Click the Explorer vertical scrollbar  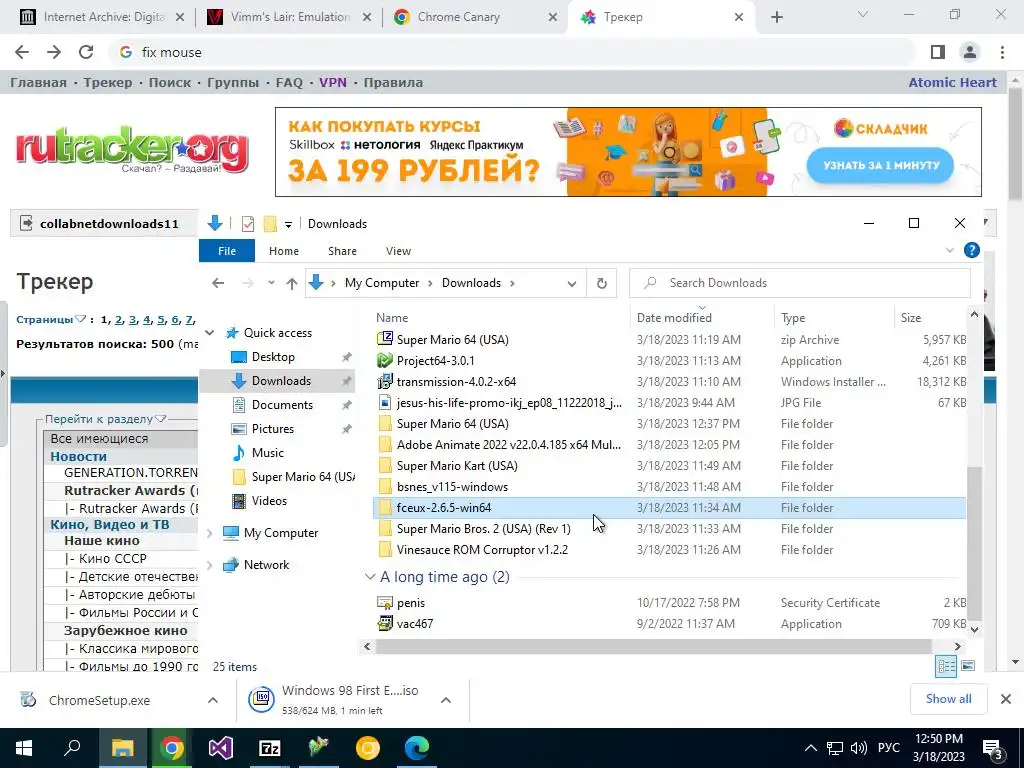click(x=974, y=545)
